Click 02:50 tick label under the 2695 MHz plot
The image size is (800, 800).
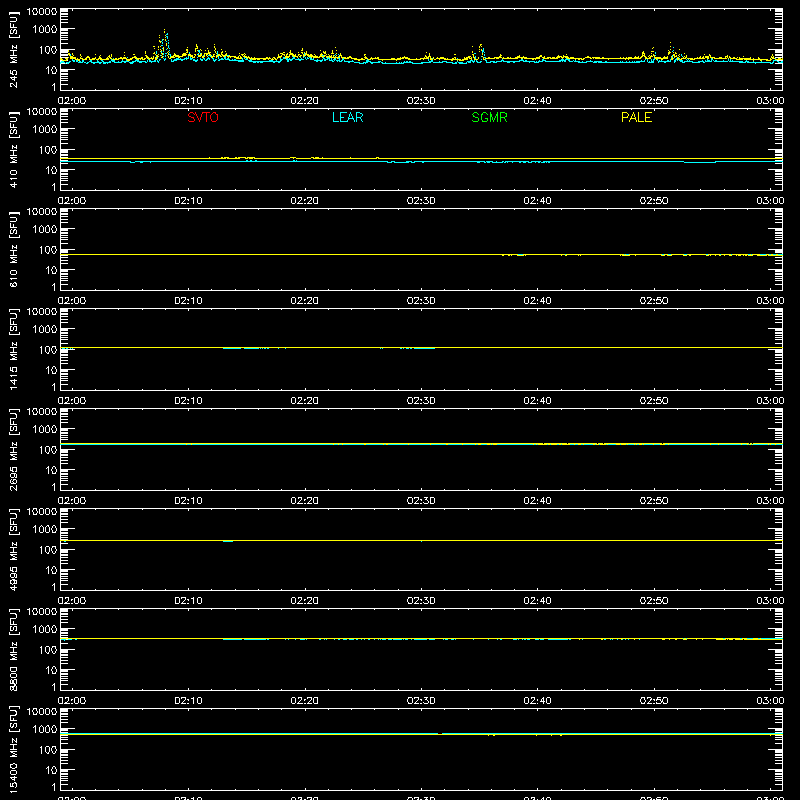(654, 501)
